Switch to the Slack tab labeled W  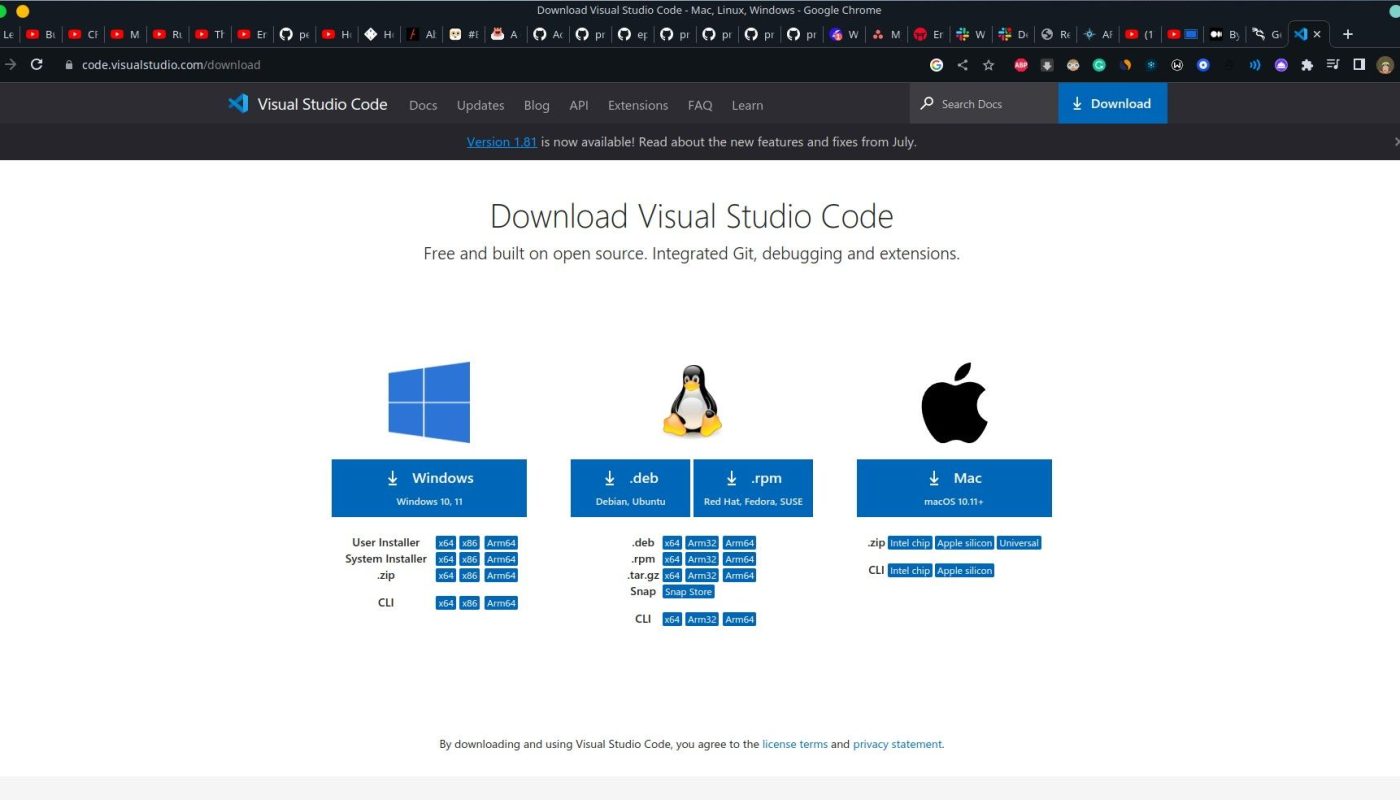[x=970, y=34]
